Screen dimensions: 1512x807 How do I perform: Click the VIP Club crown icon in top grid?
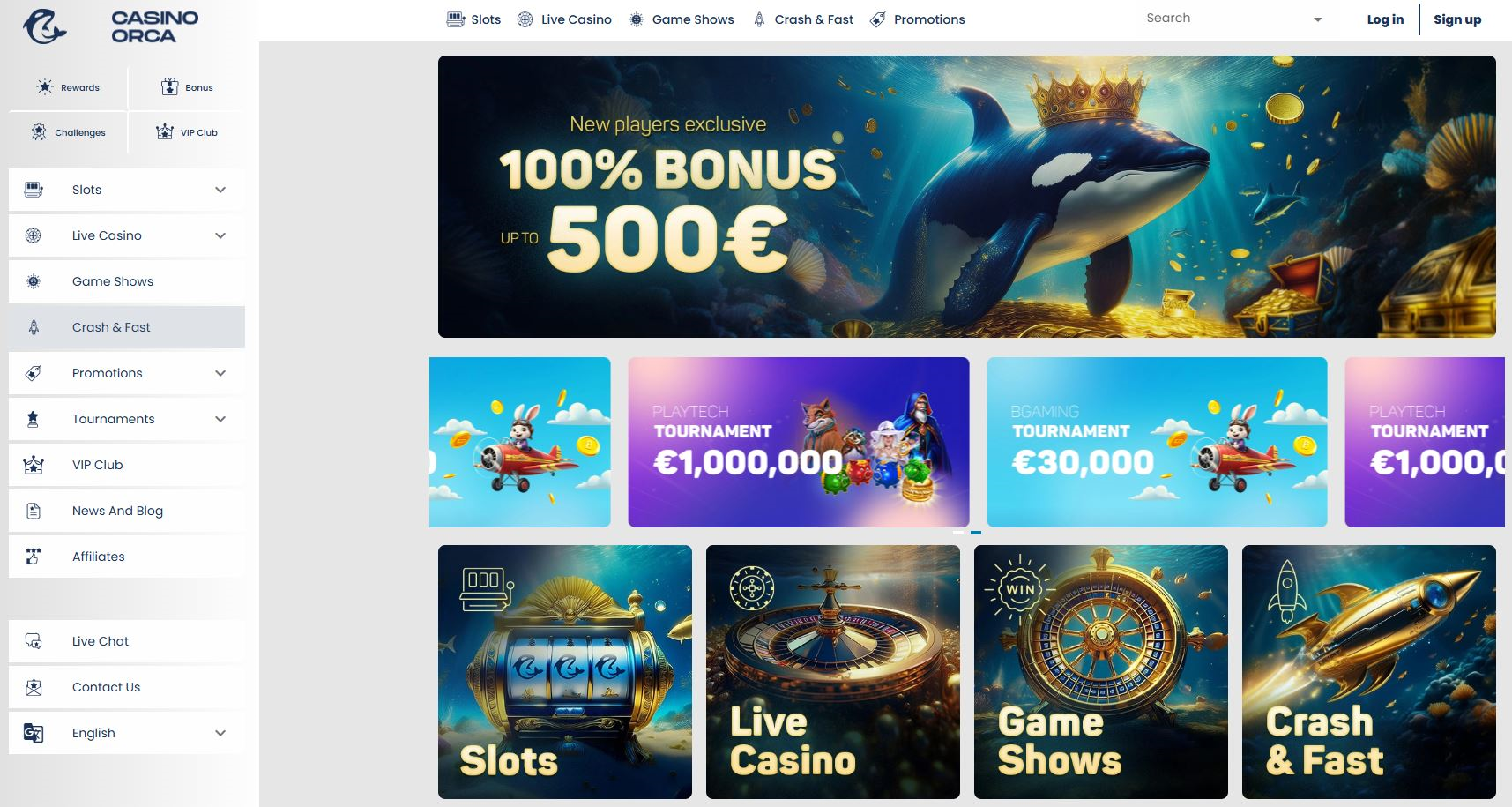164,131
